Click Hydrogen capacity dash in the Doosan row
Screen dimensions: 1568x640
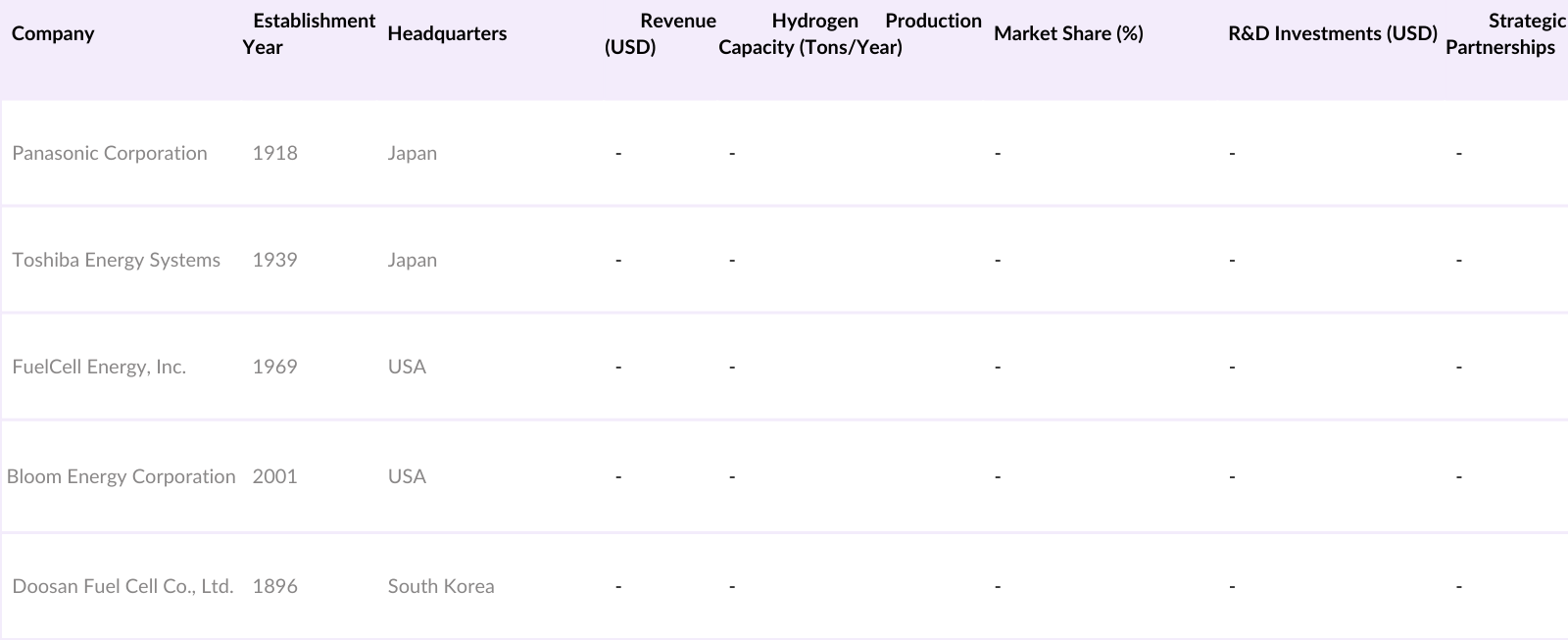click(732, 586)
